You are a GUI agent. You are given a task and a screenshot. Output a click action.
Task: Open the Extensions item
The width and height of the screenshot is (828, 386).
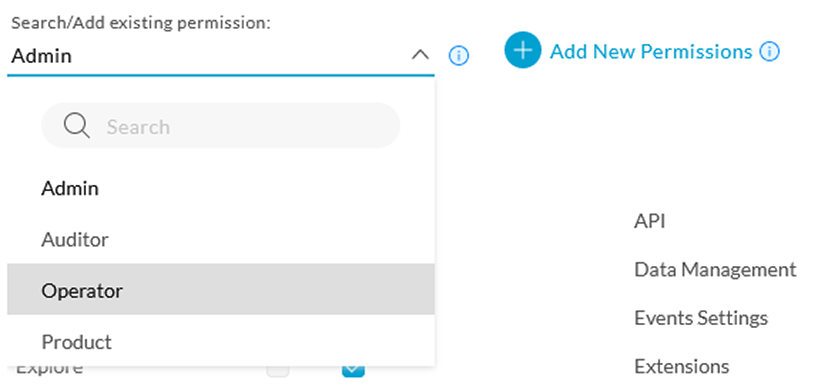(x=682, y=366)
